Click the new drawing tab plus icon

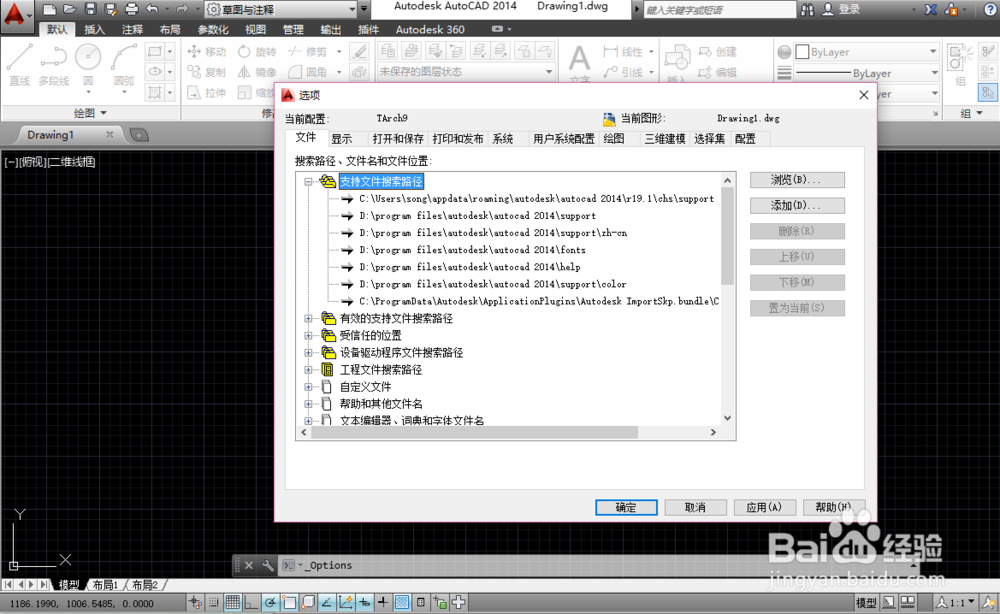tap(138, 135)
